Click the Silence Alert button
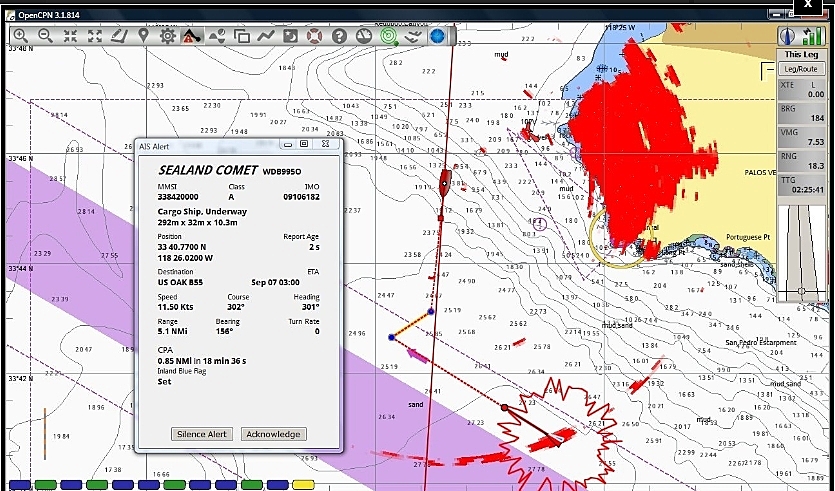The height and width of the screenshot is (491, 835). point(202,434)
